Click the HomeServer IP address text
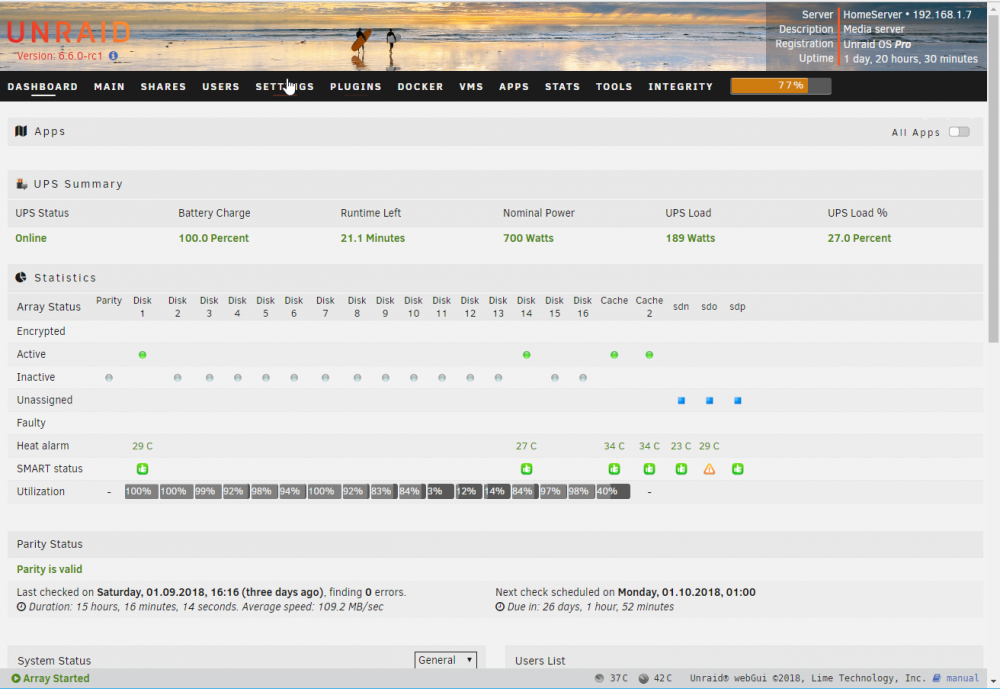 tap(908, 15)
